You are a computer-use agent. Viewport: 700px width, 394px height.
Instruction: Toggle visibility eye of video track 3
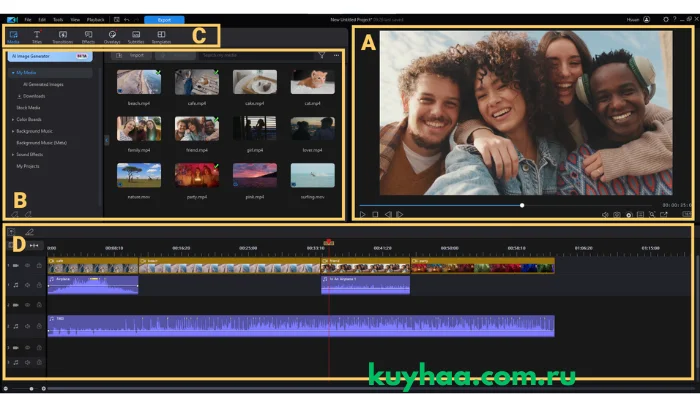(x=27, y=348)
